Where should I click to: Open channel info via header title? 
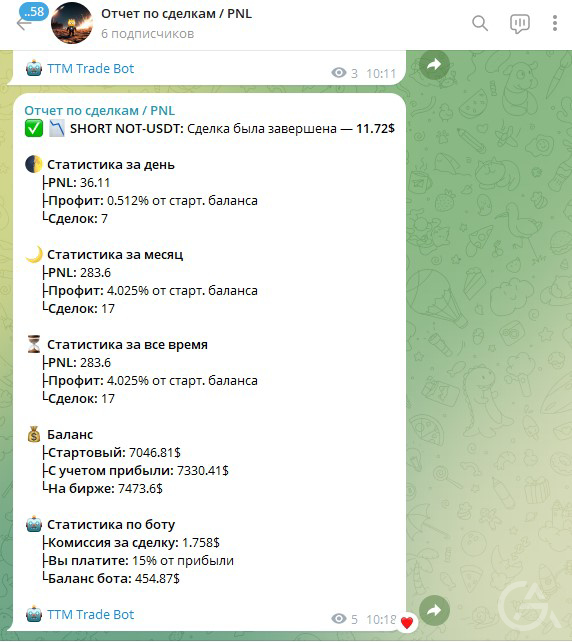tap(176, 14)
